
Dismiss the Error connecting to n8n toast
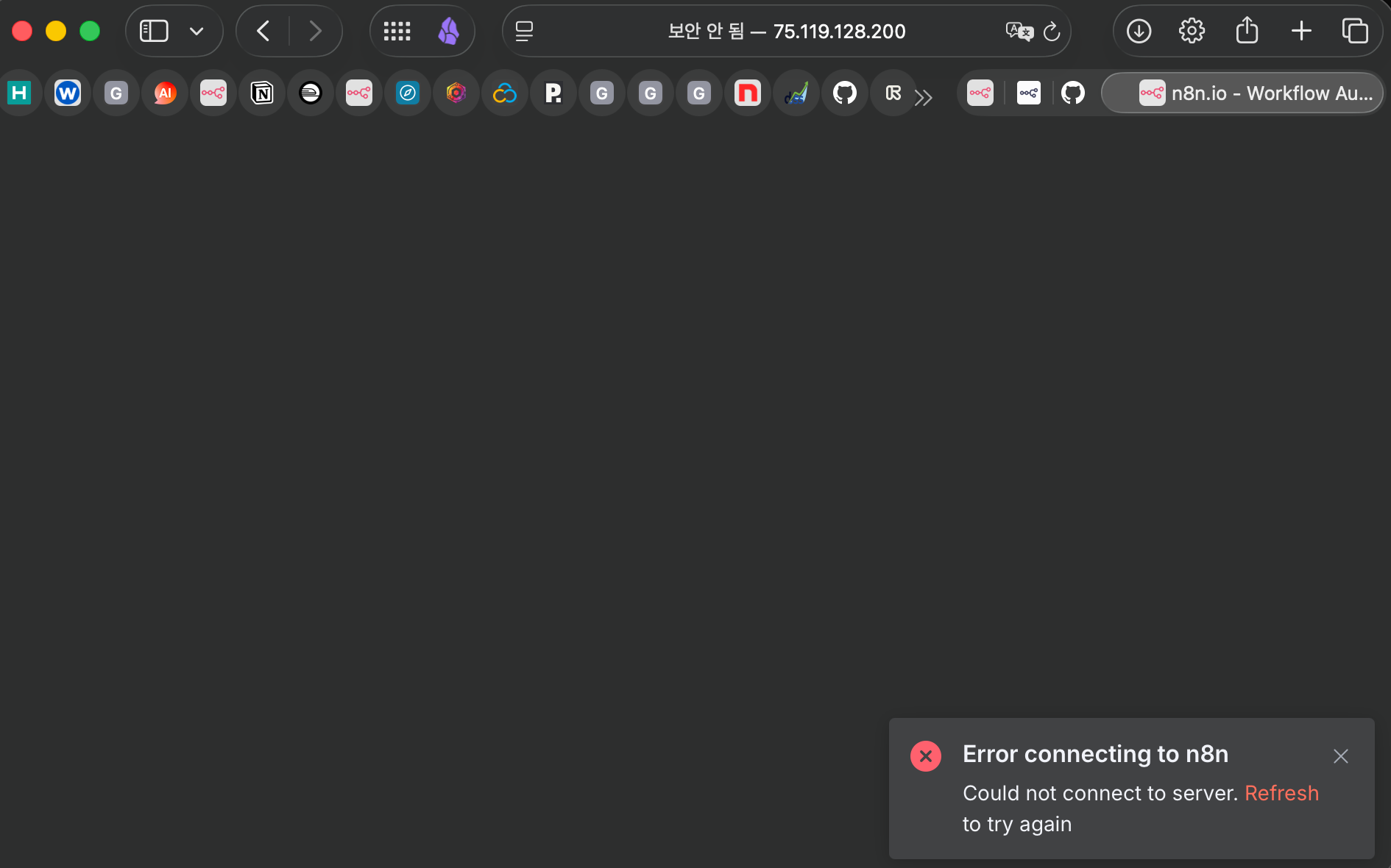pyautogui.click(x=1341, y=756)
